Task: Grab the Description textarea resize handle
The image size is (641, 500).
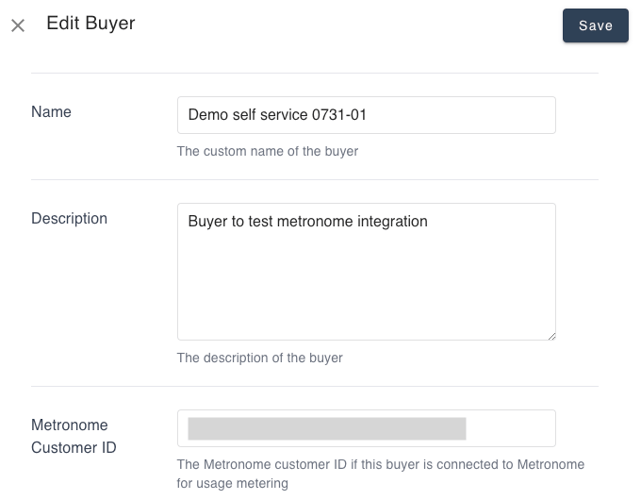Action: click(x=550, y=335)
